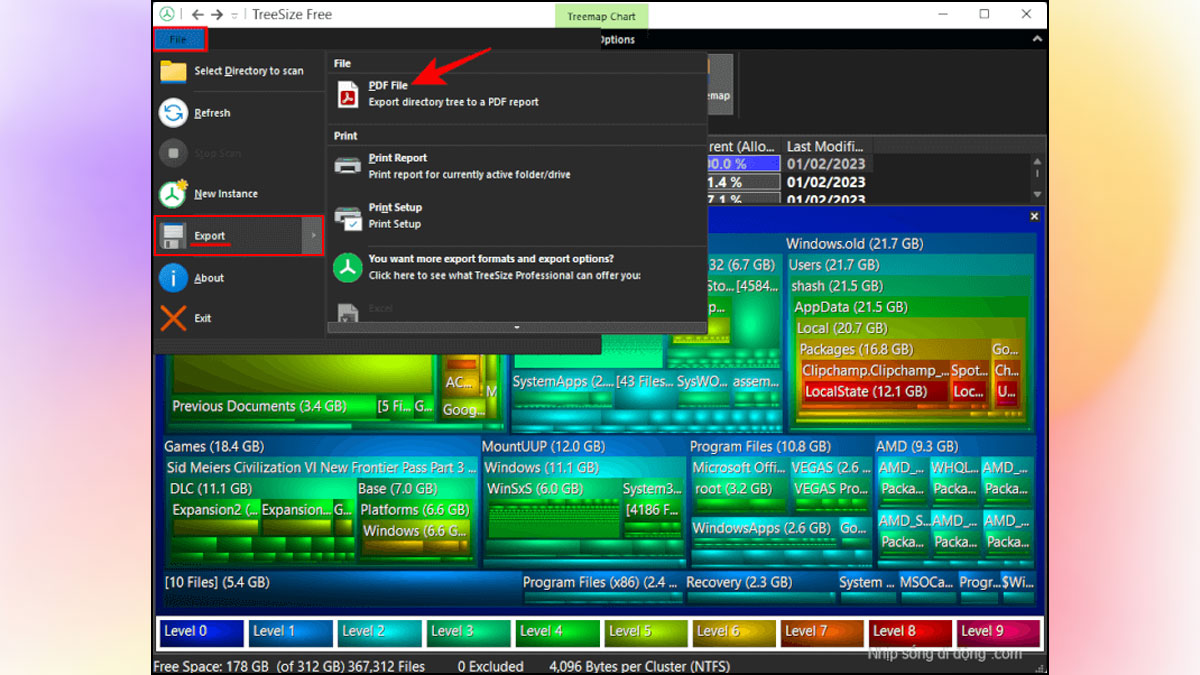Select the Level 4 color swatch
Image resolution: width=1200 pixels, height=675 pixels.
[557, 632]
